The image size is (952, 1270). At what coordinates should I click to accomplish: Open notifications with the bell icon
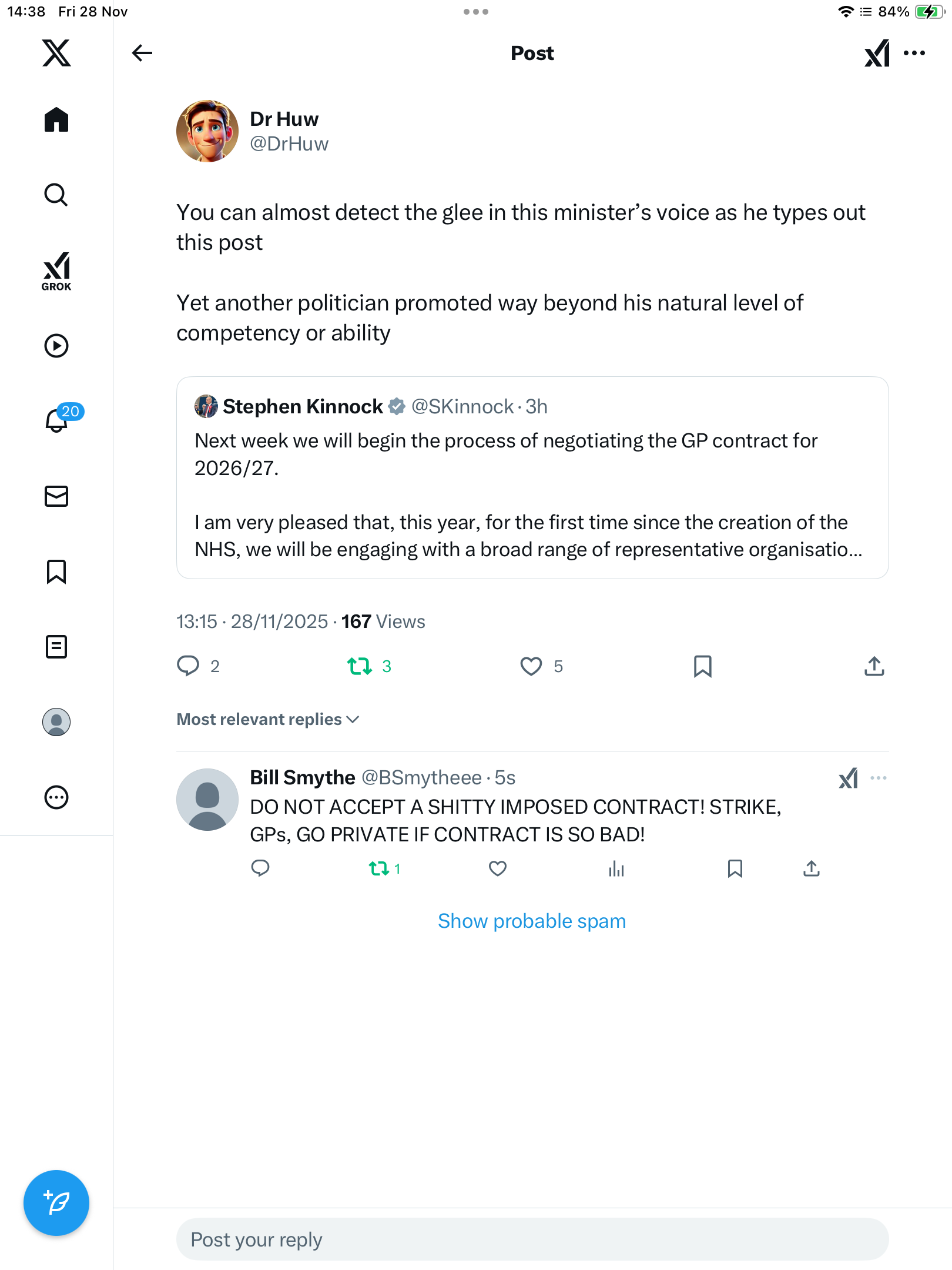56,420
